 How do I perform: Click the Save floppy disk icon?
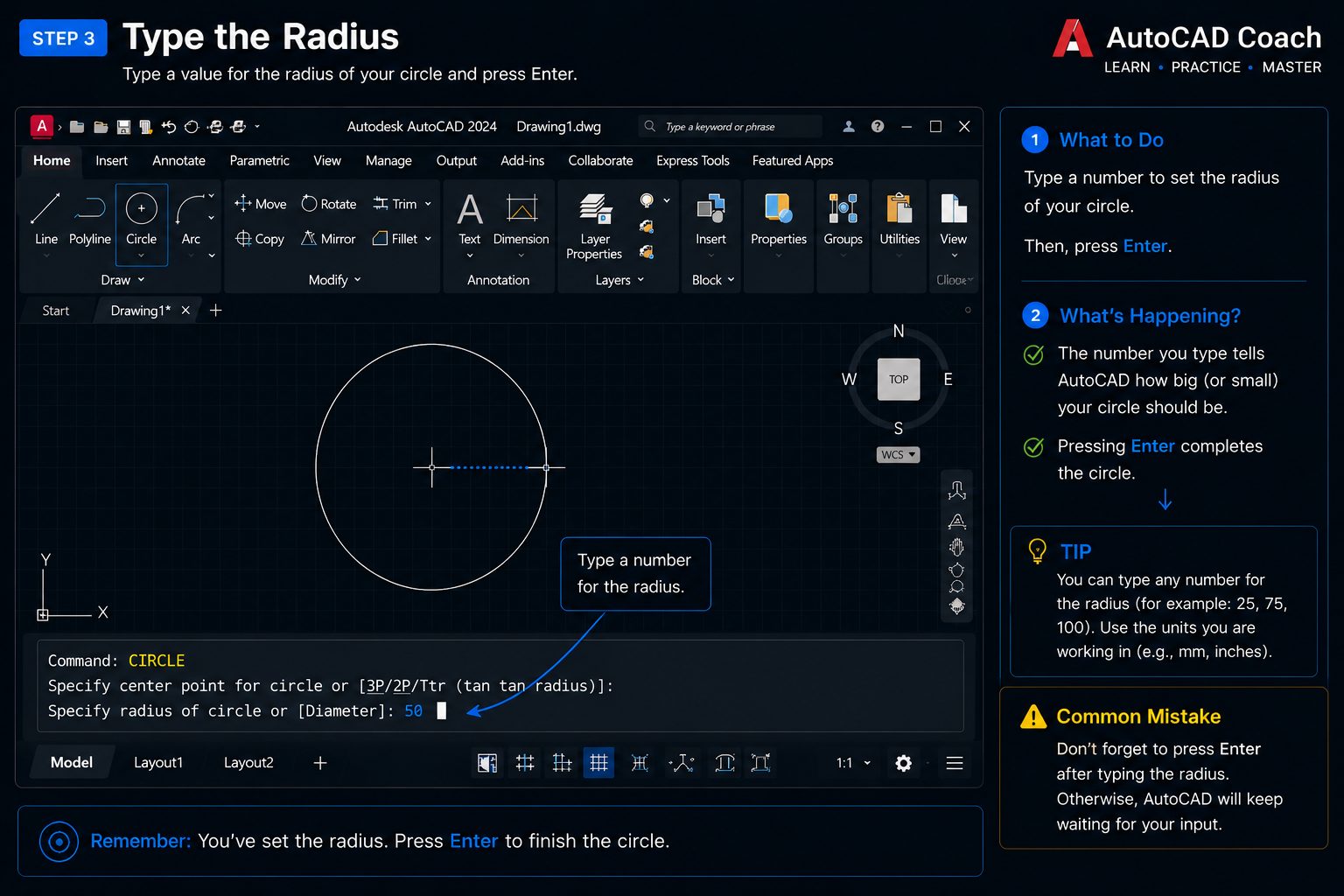coord(123,127)
